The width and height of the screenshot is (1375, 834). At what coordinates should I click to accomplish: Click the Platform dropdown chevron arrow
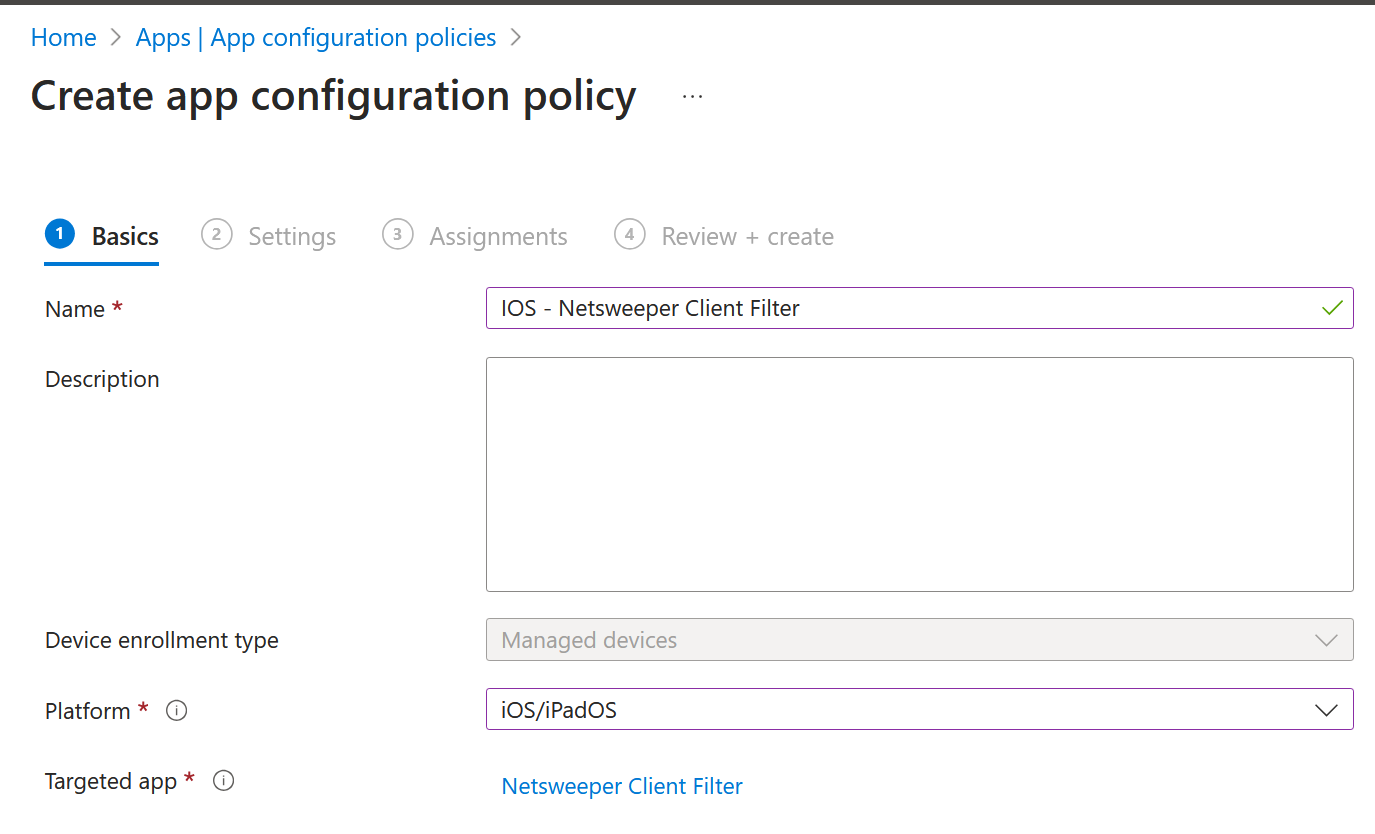(x=1327, y=709)
